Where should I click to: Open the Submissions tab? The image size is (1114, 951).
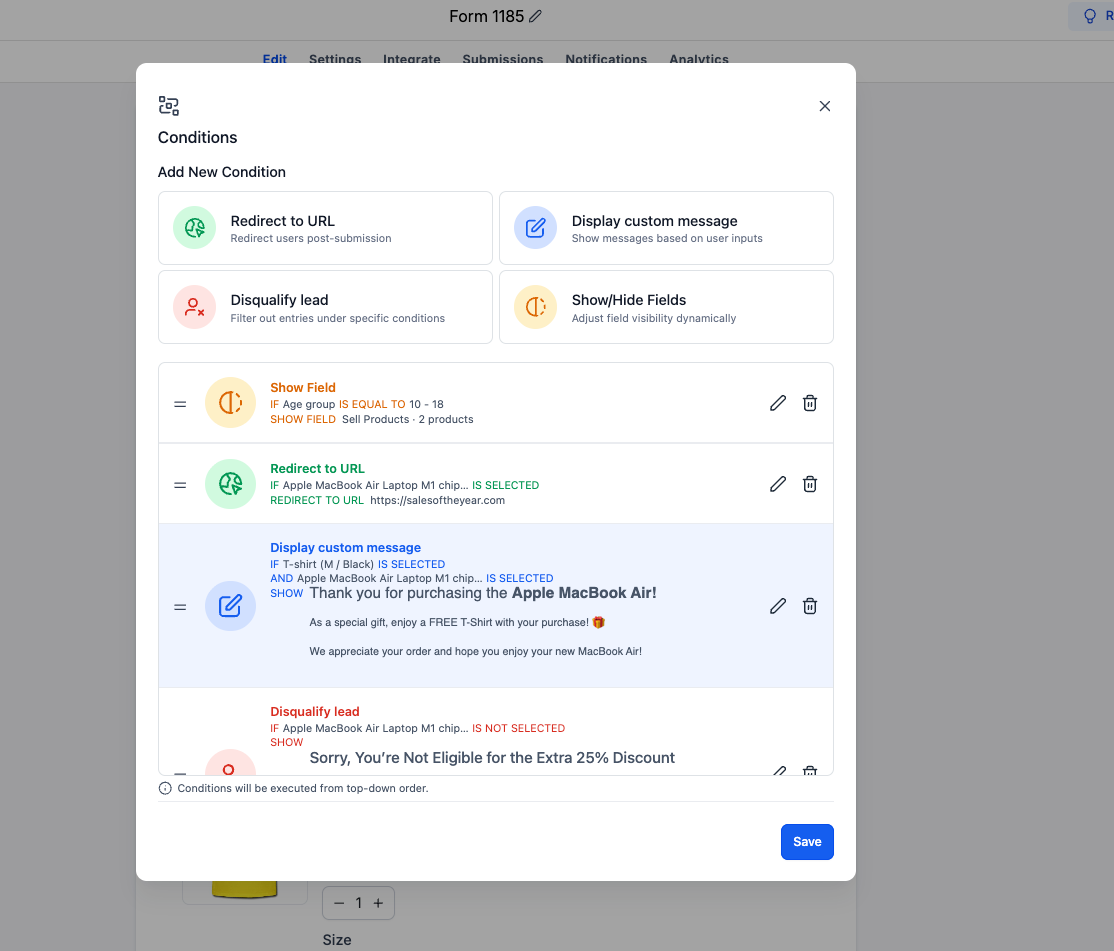pos(502,59)
